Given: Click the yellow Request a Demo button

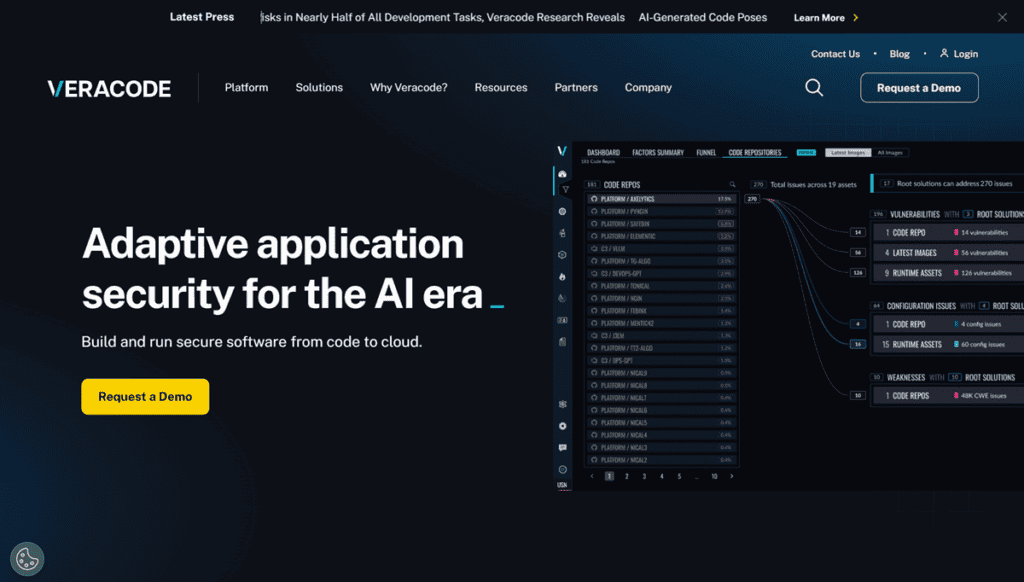Looking at the screenshot, I should tap(145, 396).
